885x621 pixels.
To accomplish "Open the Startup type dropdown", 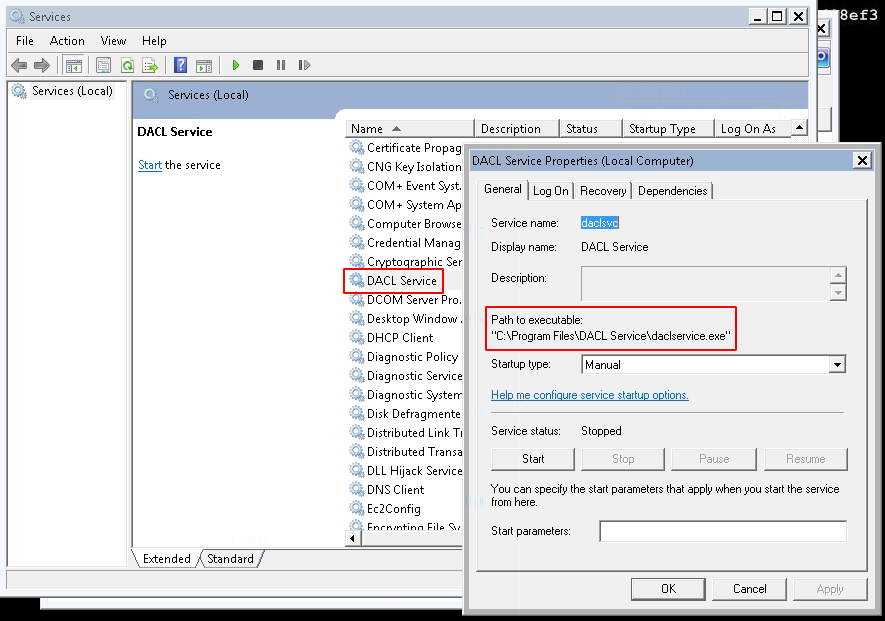I will [837, 366].
